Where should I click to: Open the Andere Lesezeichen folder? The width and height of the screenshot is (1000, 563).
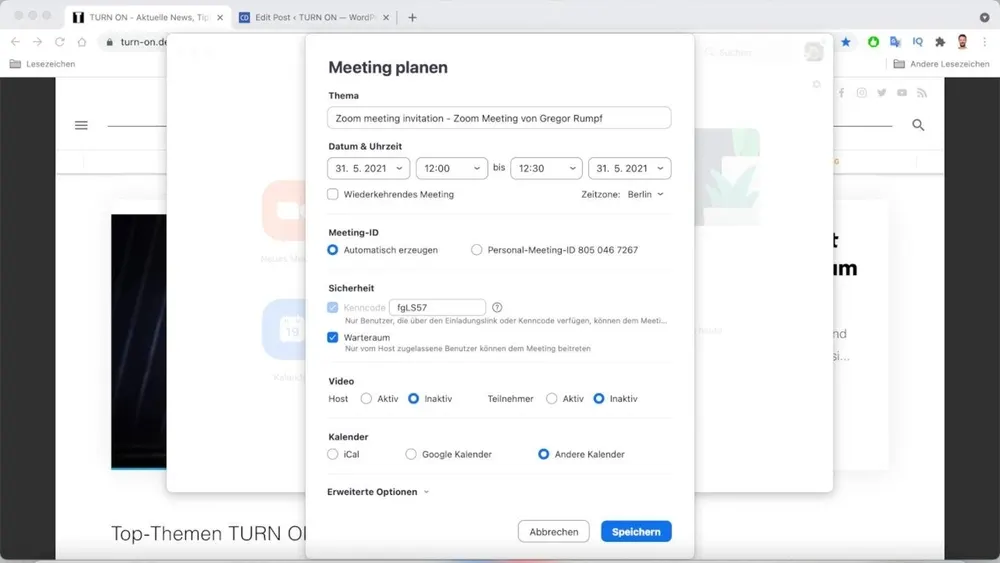(x=941, y=64)
